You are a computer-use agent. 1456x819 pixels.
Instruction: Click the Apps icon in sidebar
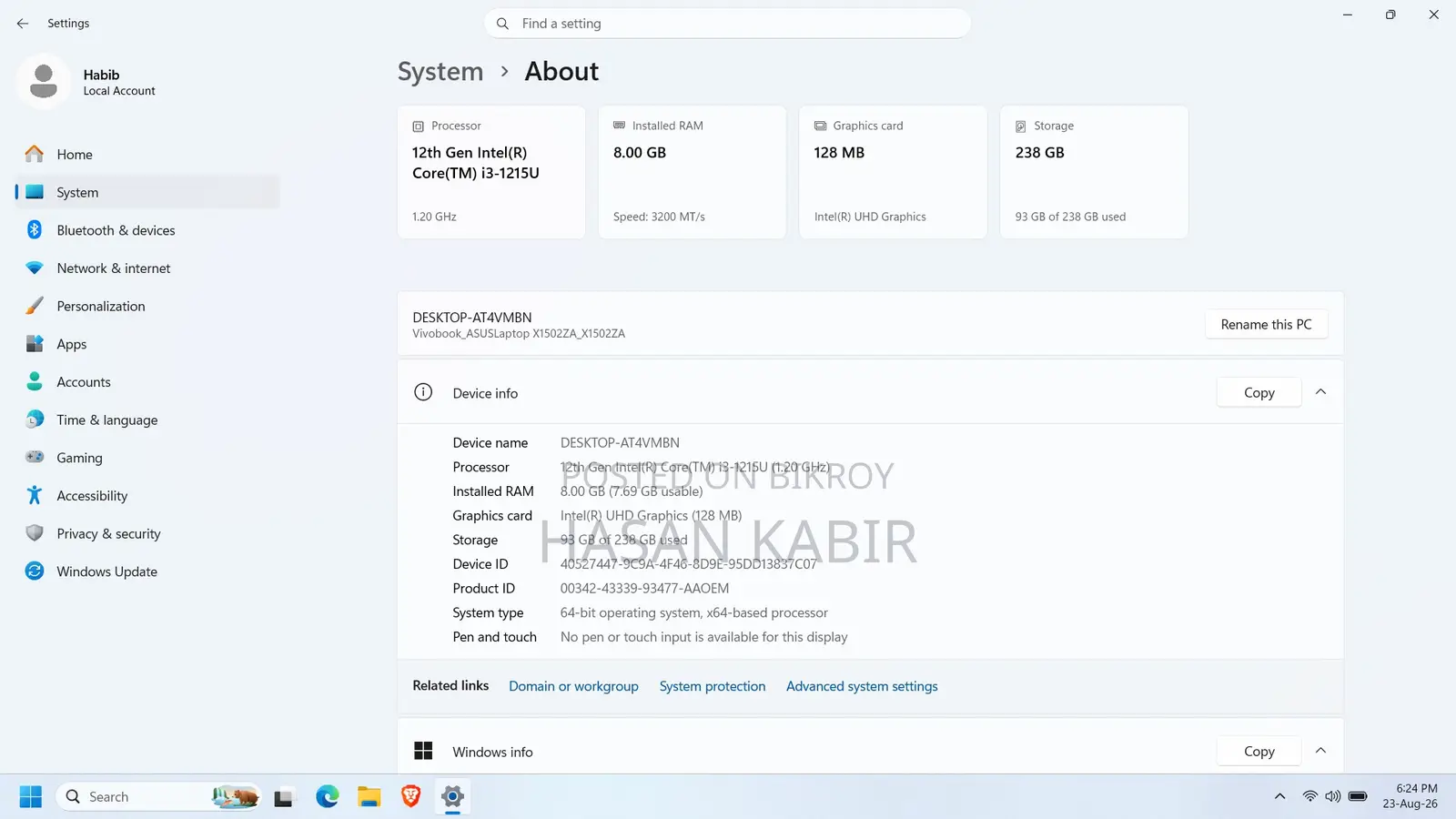click(35, 344)
